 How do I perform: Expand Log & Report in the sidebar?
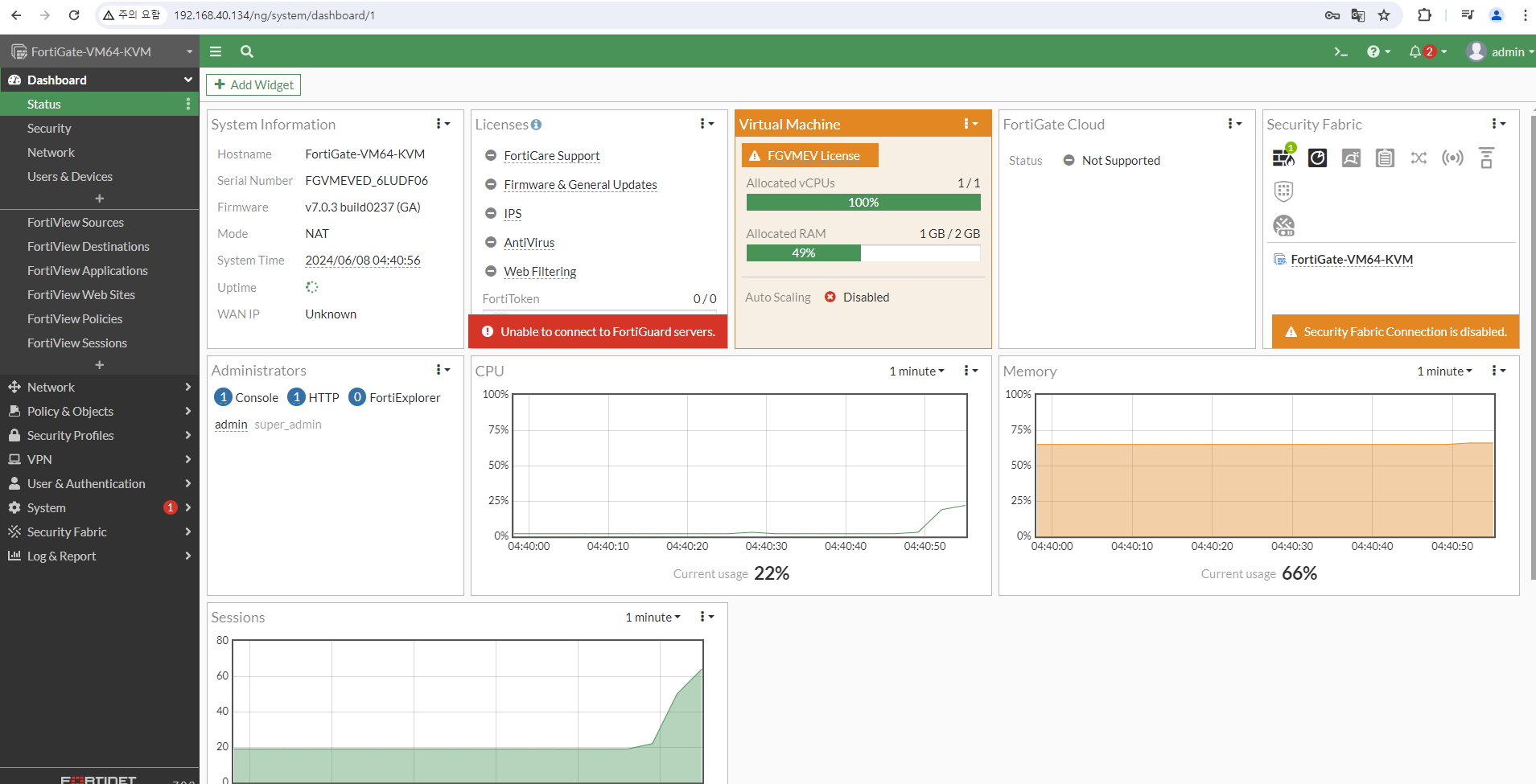point(100,556)
